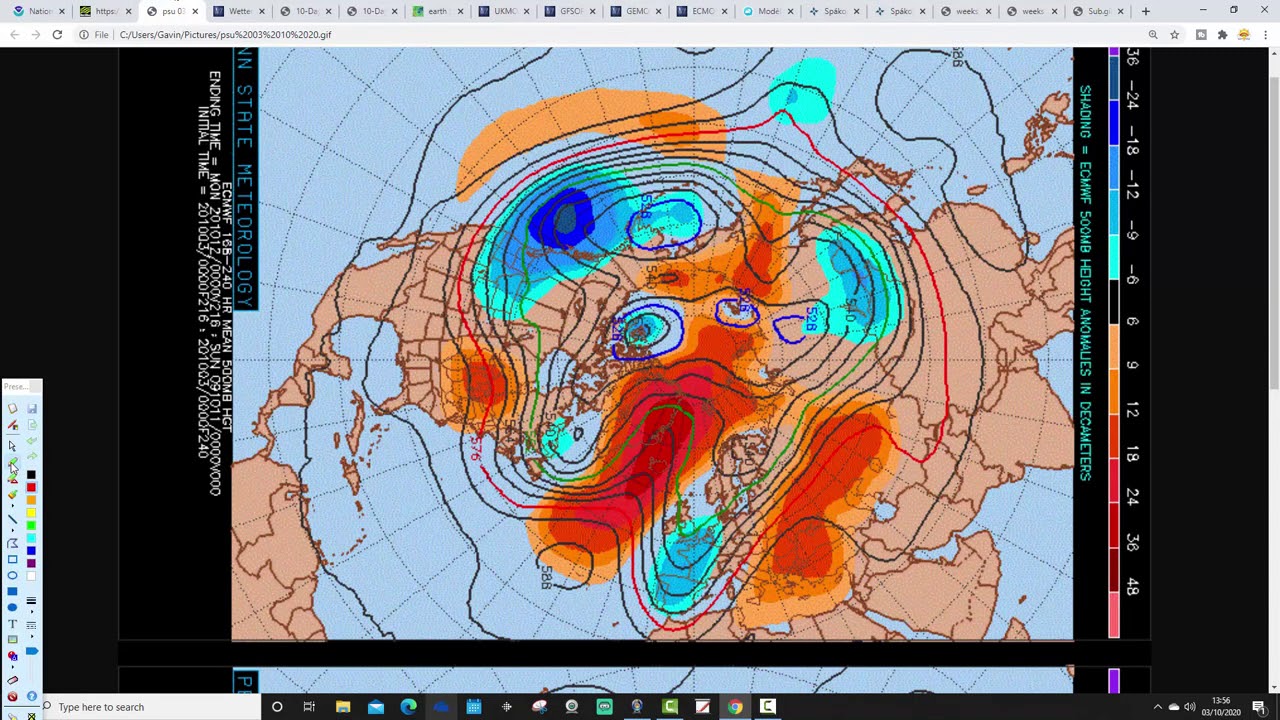Pick the yellow color swatch
Viewport: 1280px width, 720px height.
point(31,513)
